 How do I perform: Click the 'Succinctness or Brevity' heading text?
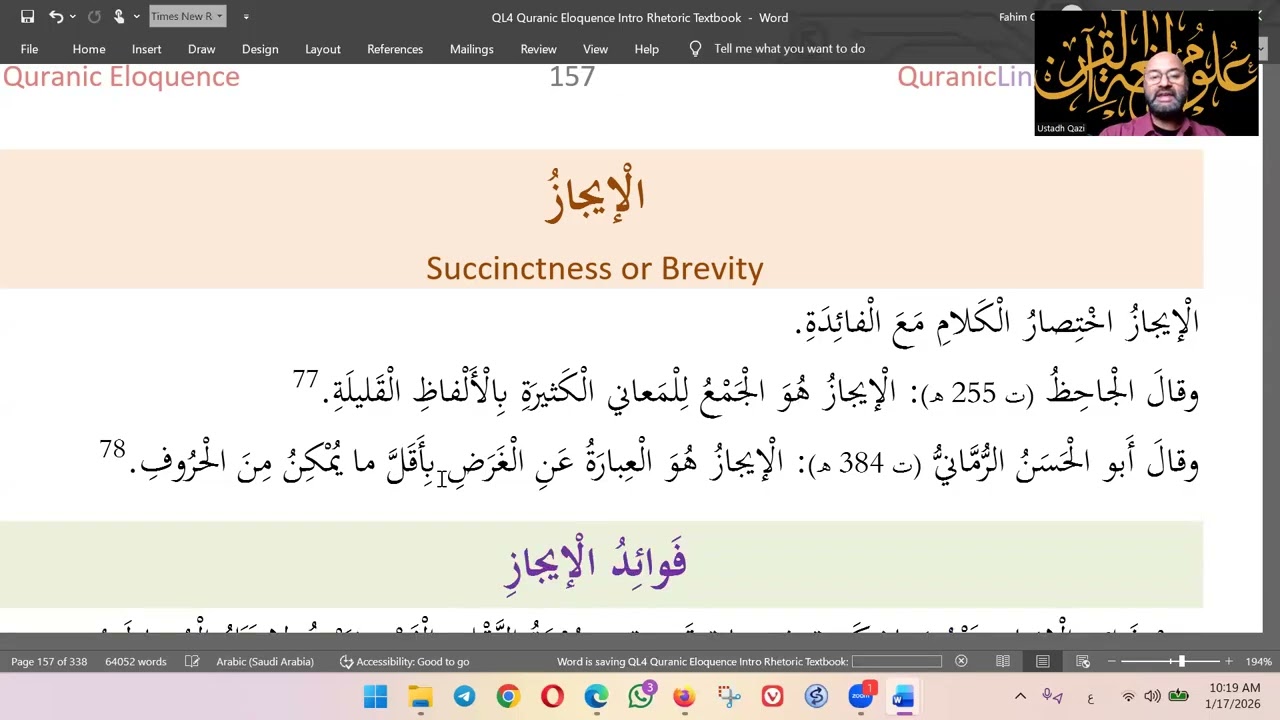[x=595, y=268]
